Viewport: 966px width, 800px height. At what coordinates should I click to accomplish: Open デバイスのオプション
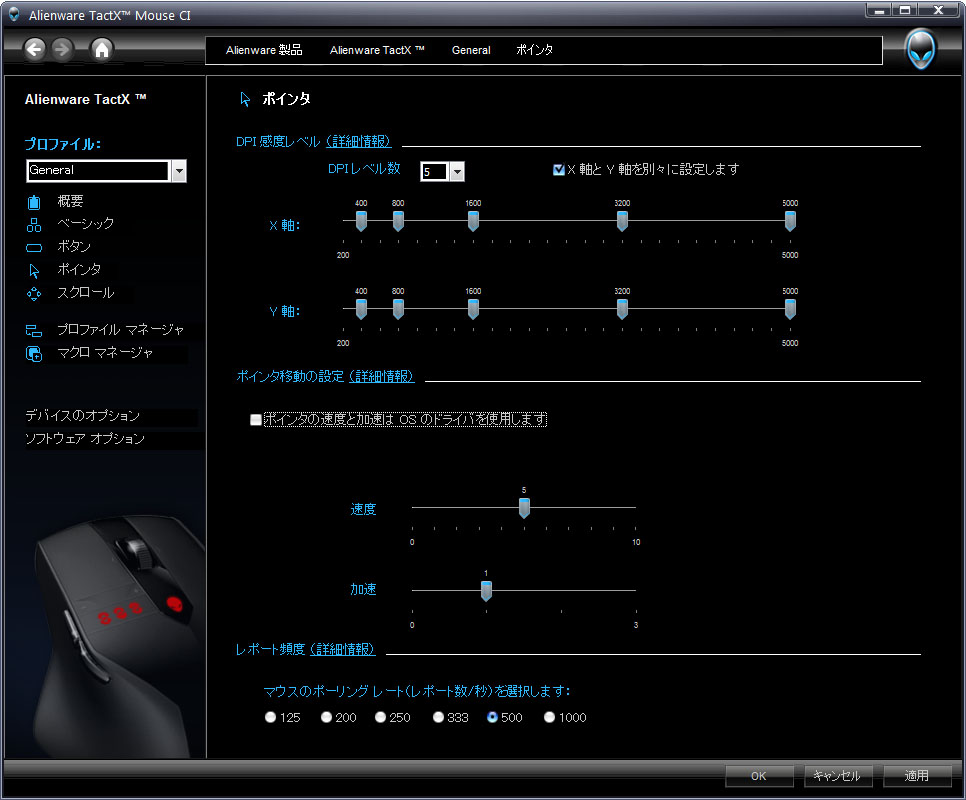point(83,416)
